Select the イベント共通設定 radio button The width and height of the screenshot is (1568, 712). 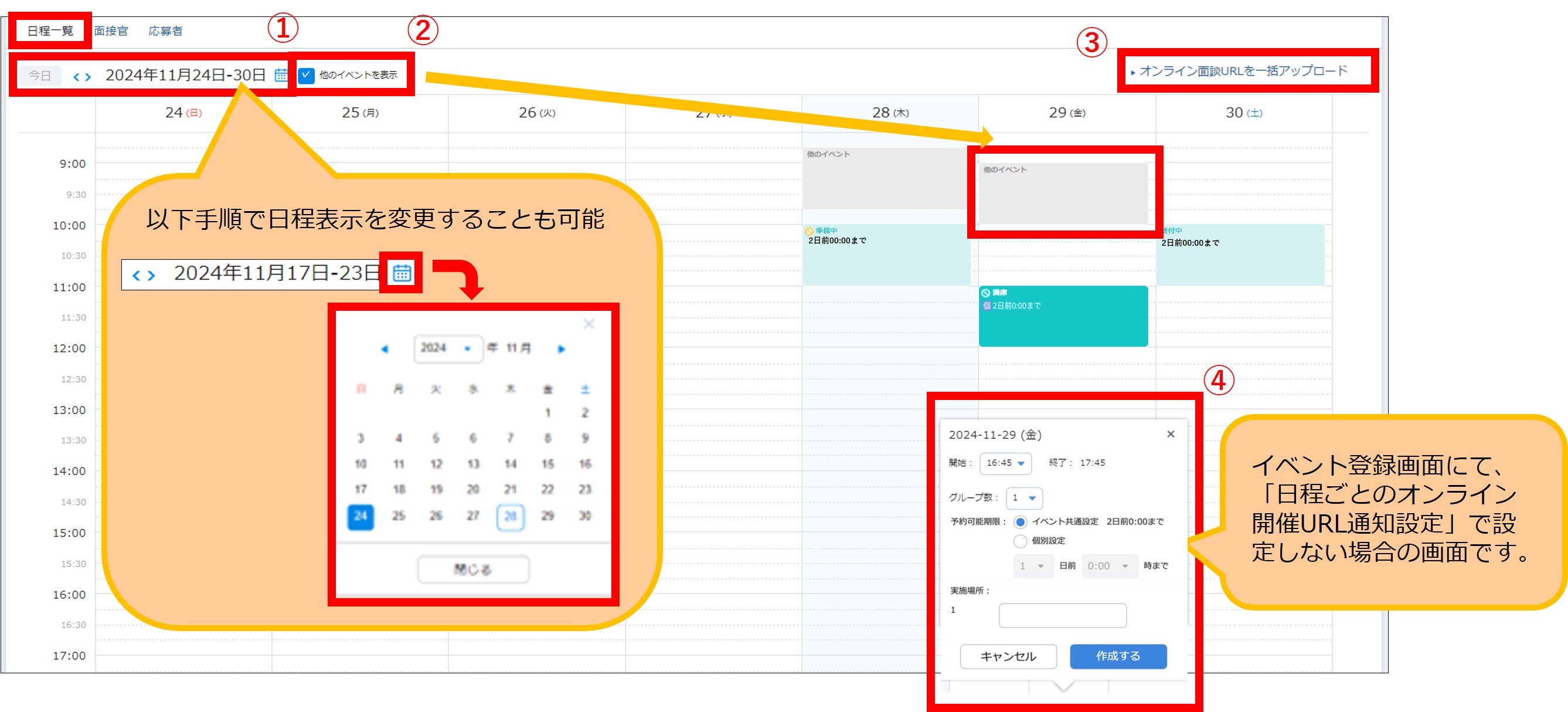pos(1020,522)
